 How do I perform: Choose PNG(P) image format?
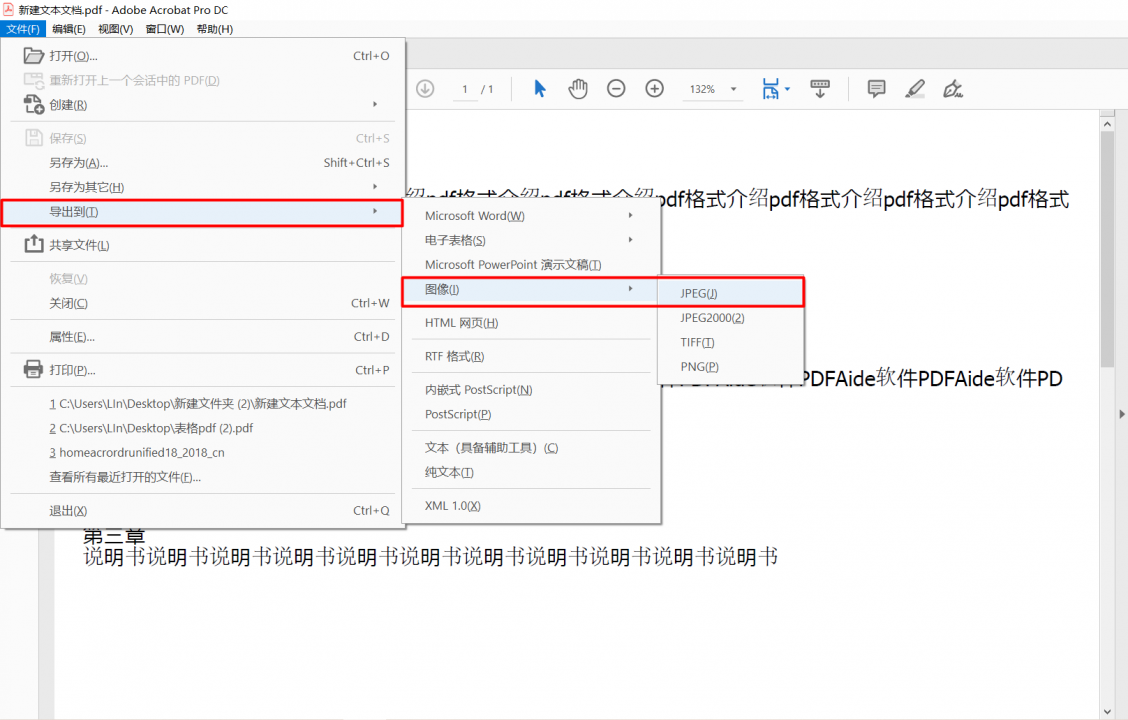[x=731, y=367]
